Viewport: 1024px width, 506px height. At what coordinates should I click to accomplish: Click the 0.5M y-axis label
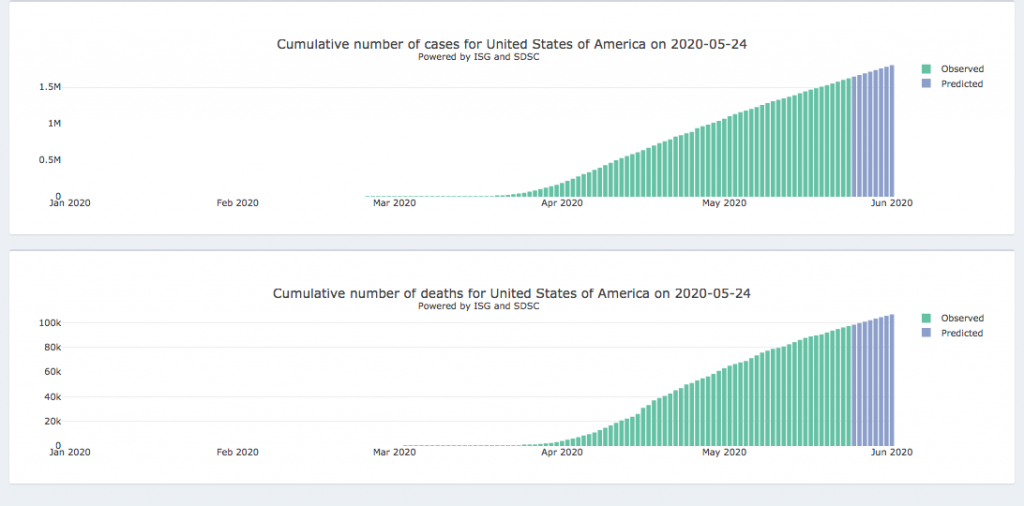(x=51, y=160)
